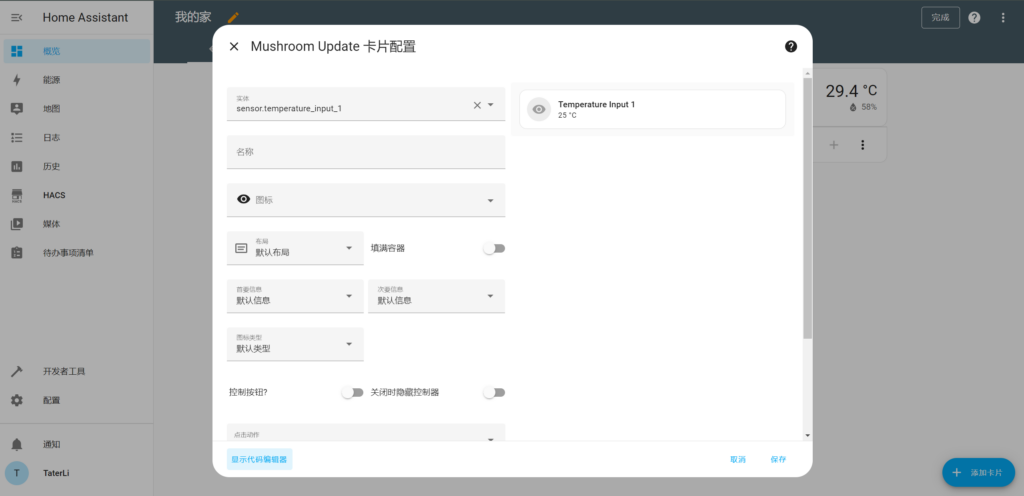
Task: Expand the 图标 icon picker dropdown
Action: click(x=490, y=200)
